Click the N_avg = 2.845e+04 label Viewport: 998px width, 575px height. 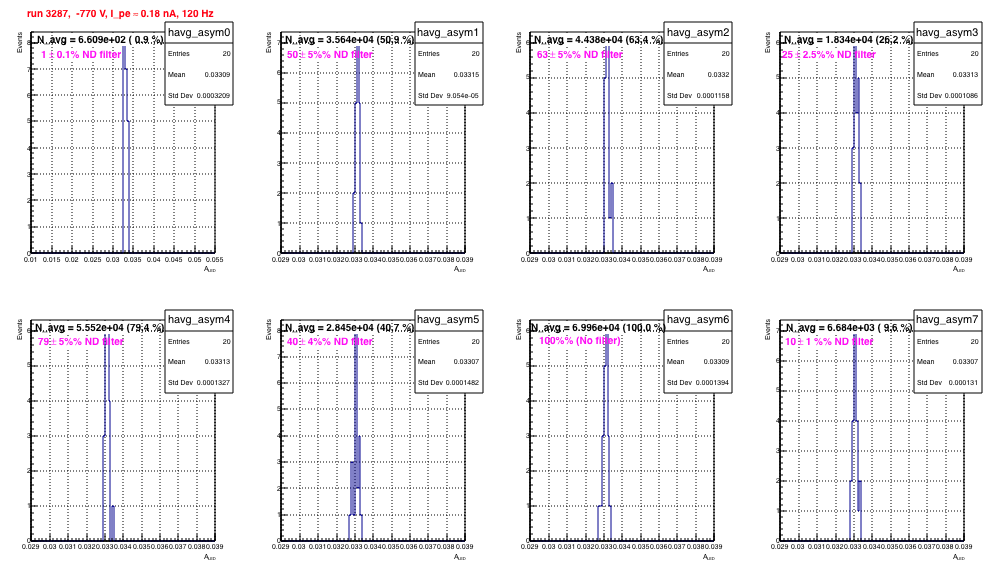(x=349, y=328)
